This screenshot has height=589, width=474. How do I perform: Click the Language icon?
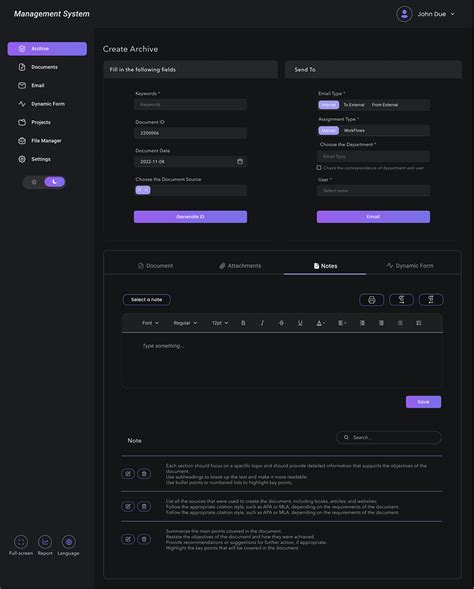[69, 542]
